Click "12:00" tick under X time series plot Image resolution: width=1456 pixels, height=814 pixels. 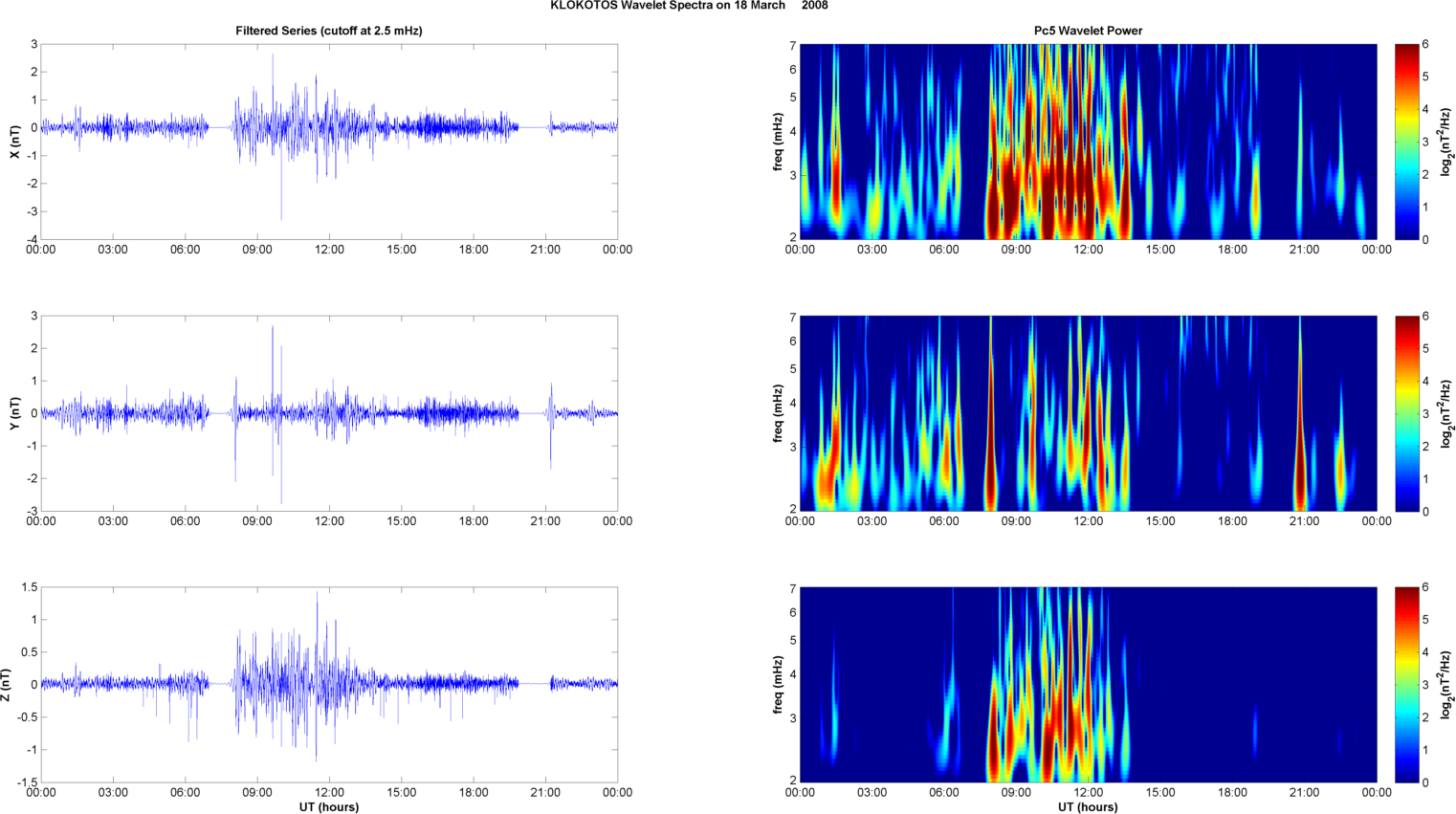pyautogui.click(x=329, y=250)
